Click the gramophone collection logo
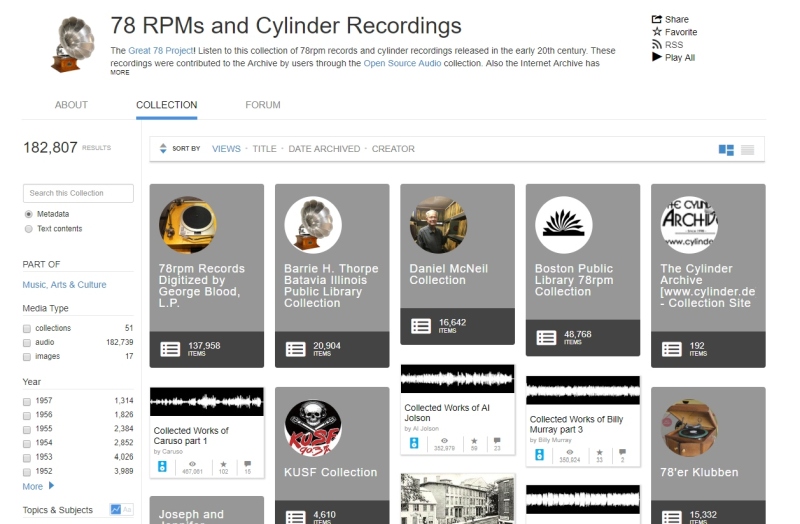Screen dimensions: 800x524 tap(74, 44)
